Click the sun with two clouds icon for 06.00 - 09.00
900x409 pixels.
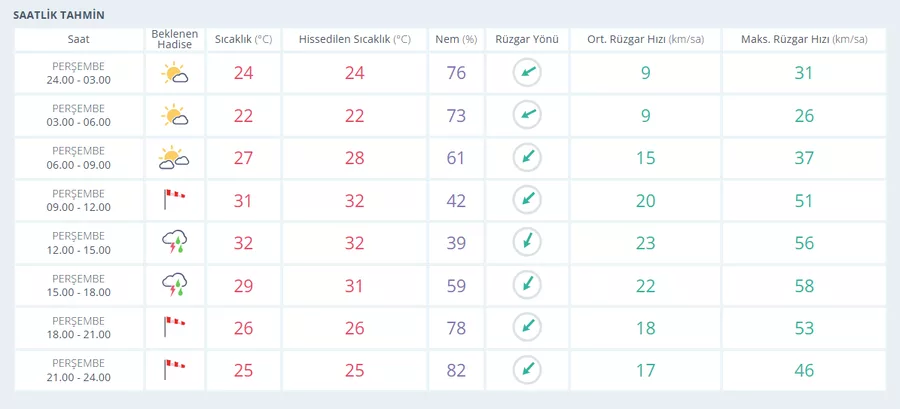[174, 158]
